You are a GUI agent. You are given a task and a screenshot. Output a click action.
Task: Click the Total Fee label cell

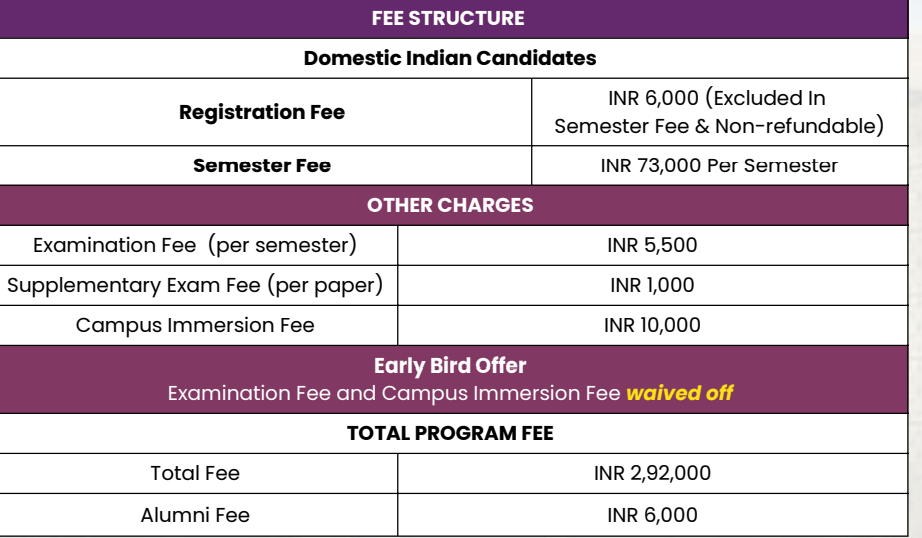coord(195,473)
